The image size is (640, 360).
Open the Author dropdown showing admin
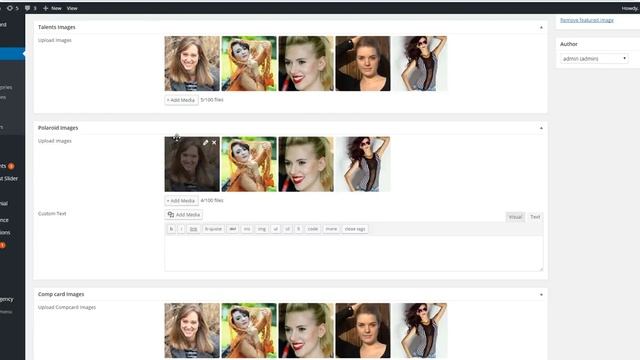click(594, 59)
